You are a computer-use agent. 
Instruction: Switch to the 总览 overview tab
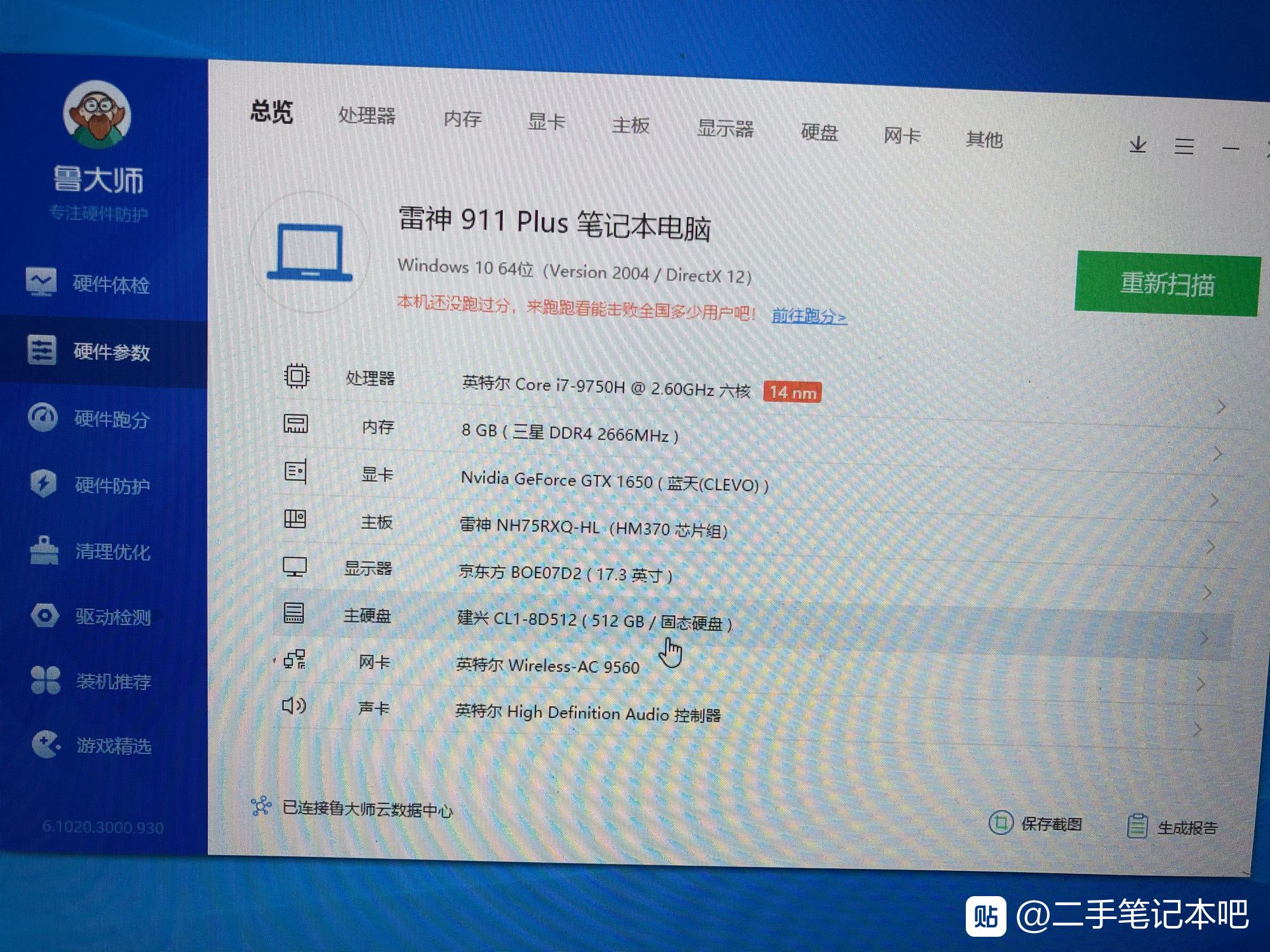pyautogui.click(x=271, y=111)
